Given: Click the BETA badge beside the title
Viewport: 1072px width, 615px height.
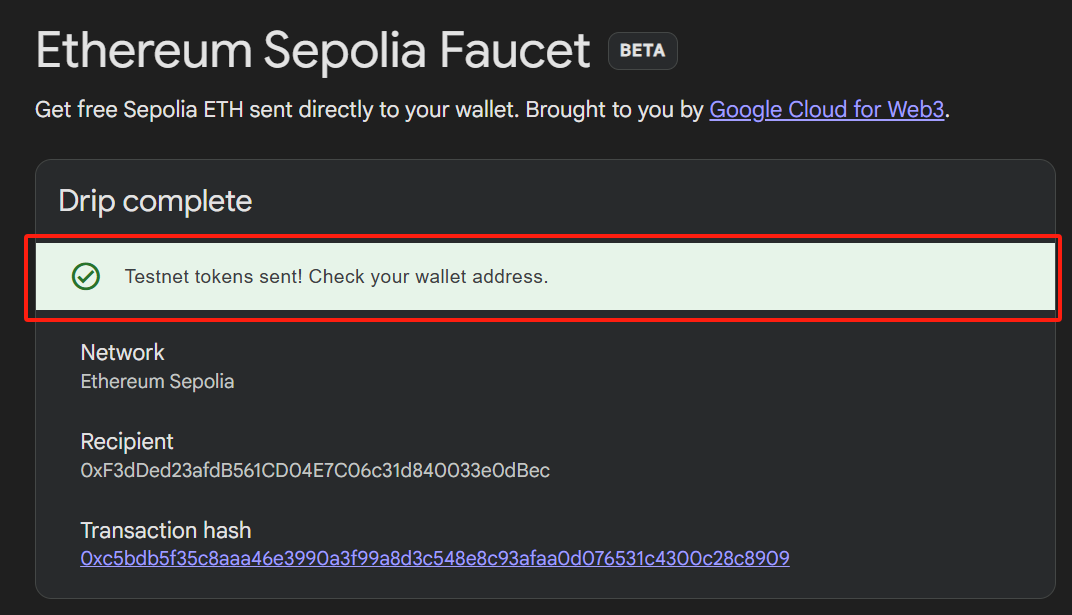Looking at the screenshot, I should click(x=643, y=51).
